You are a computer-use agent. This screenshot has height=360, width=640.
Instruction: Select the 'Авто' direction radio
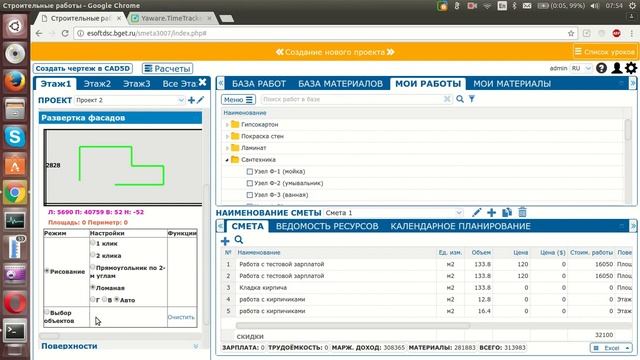[x=117, y=300]
